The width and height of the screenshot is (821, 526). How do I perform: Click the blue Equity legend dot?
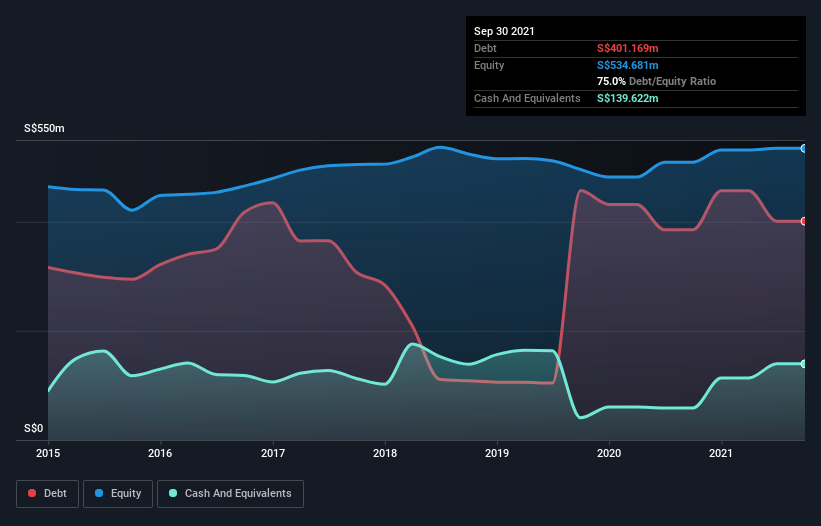click(99, 493)
